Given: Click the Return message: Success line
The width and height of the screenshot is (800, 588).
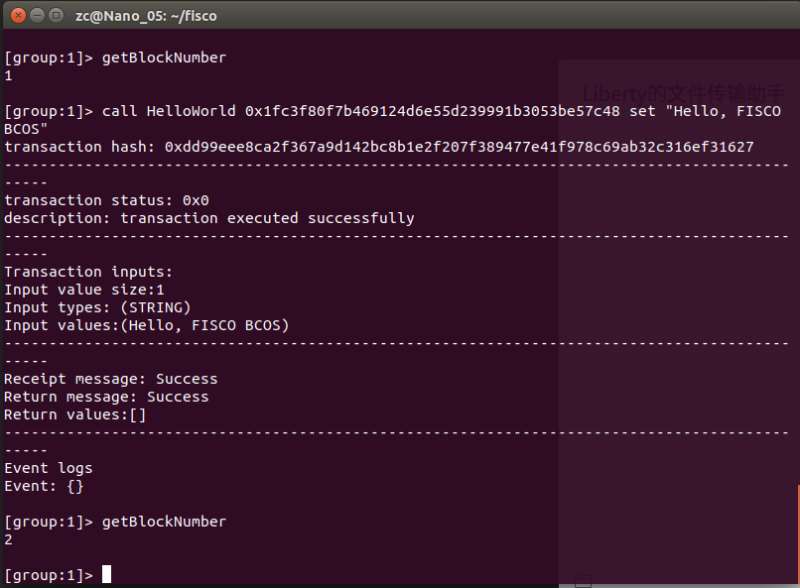Looking at the screenshot, I should (x=106, y=397).
